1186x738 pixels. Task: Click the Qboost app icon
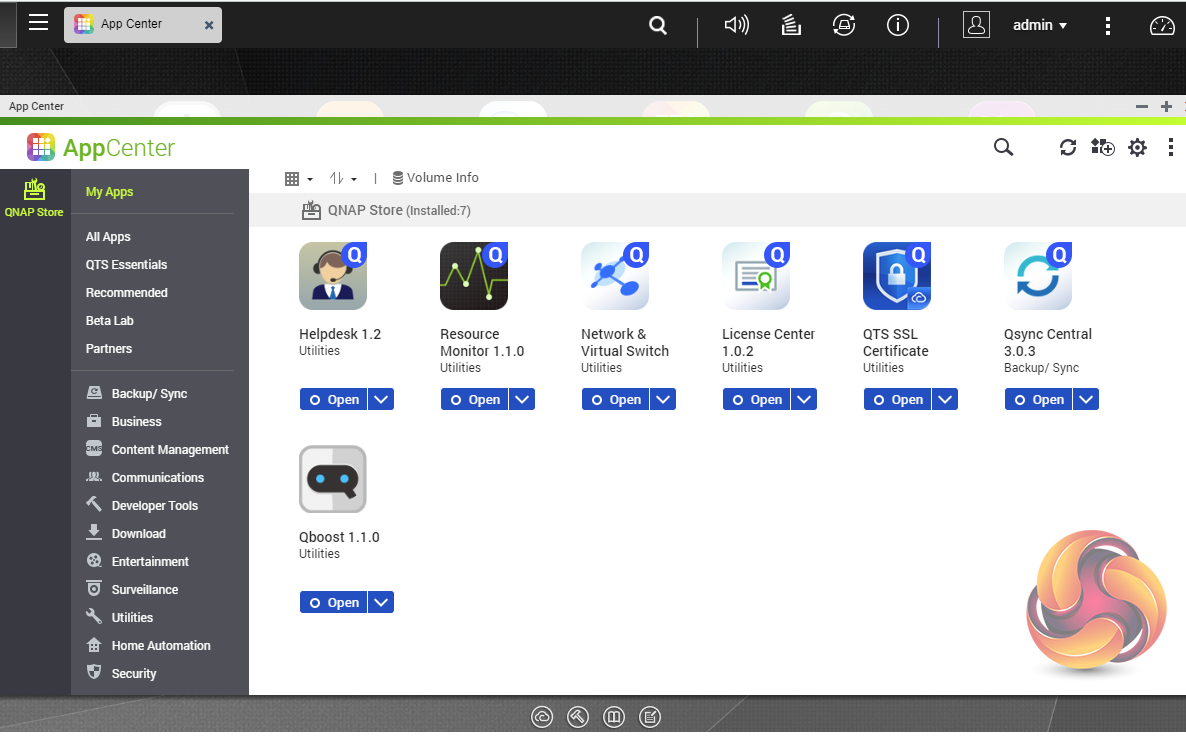(x=333, y=479)
